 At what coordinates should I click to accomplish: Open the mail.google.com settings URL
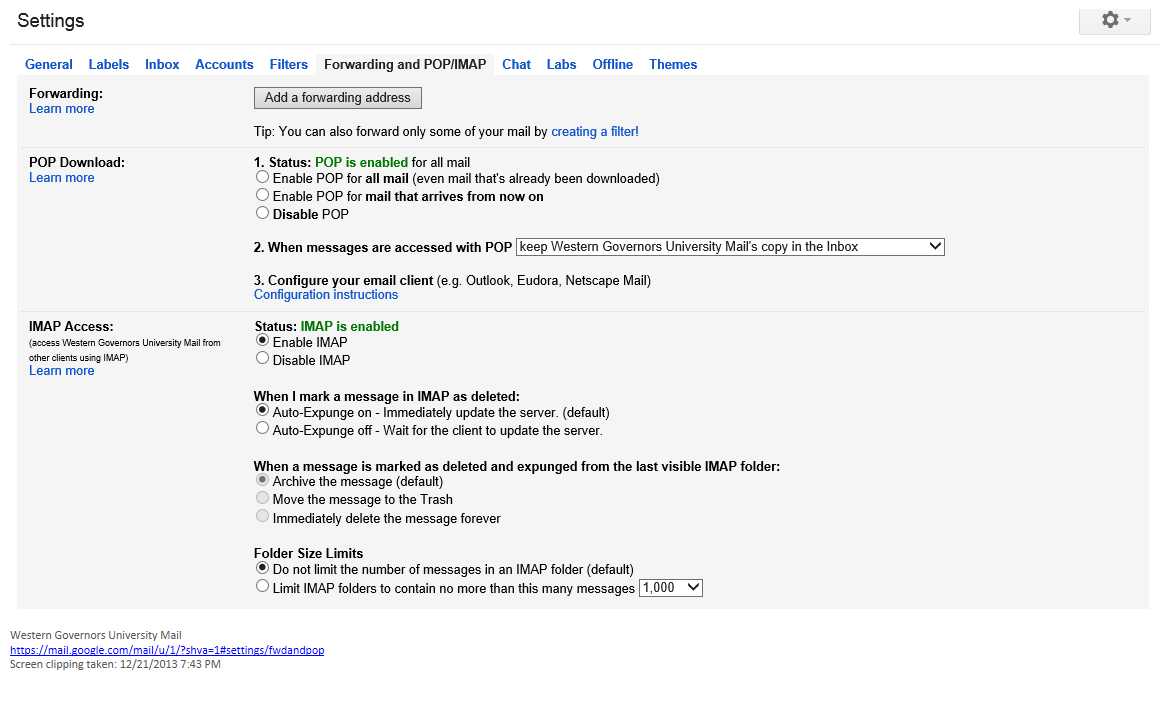pos(166,649)
